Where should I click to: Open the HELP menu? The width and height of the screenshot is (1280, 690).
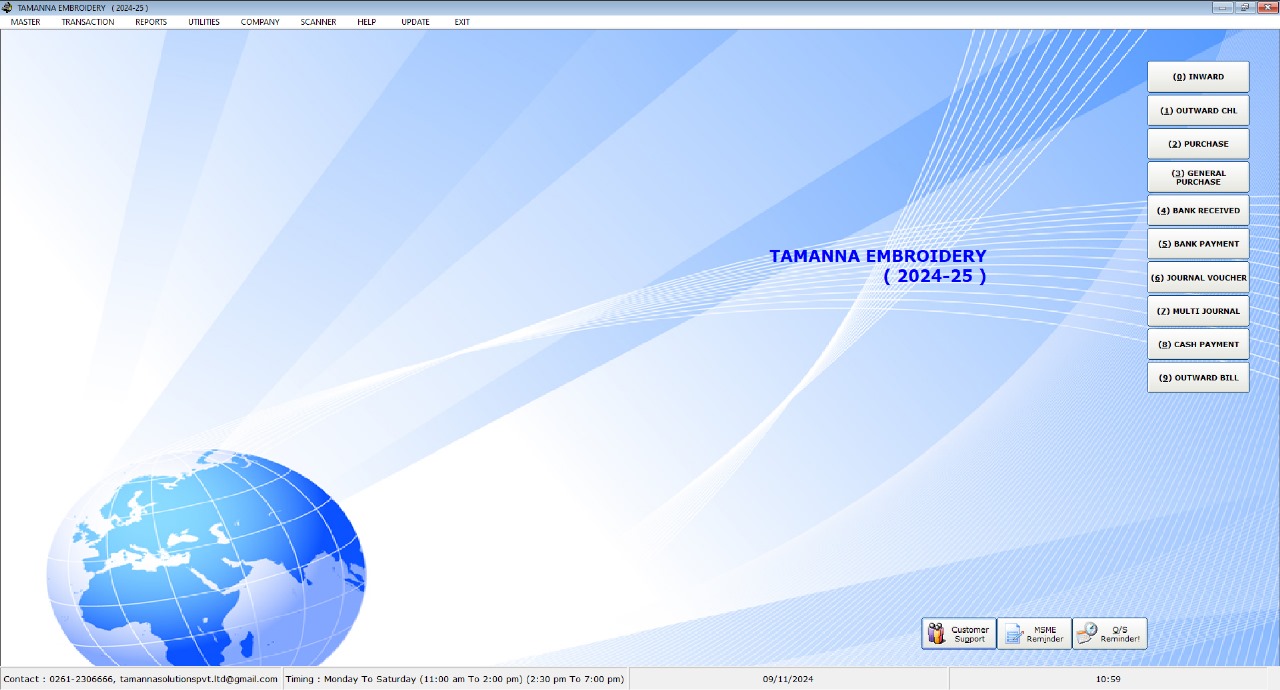tap(366, 22)
